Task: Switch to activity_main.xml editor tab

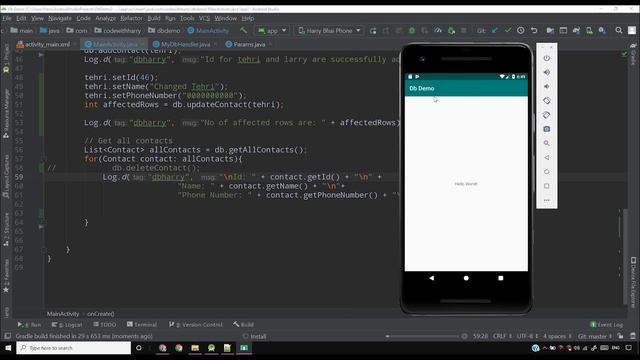Action: (45, 44)
